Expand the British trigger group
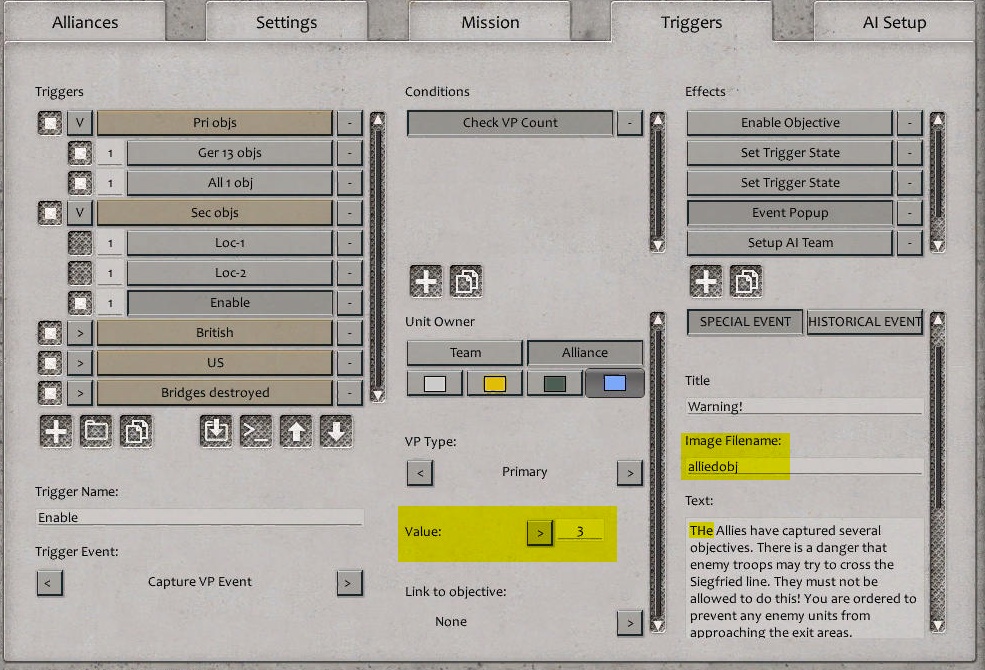Viewport: 985px width, 670px height. click(80, 333)
